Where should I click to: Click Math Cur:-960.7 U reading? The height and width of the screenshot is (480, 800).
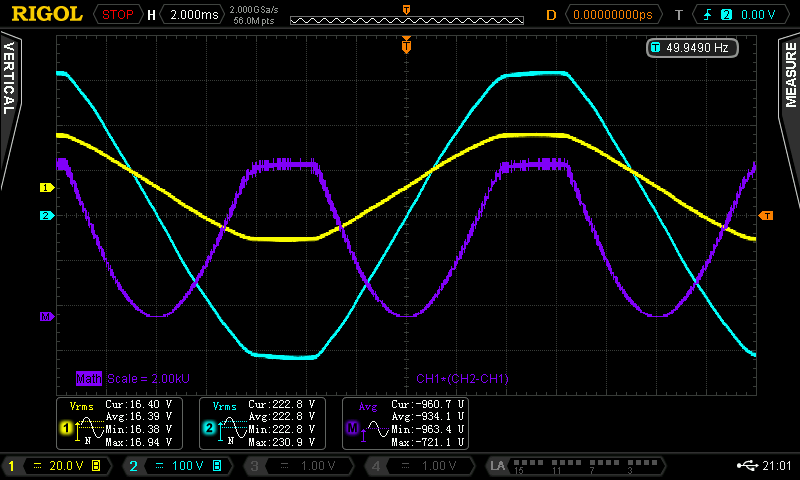coord(428,405)
